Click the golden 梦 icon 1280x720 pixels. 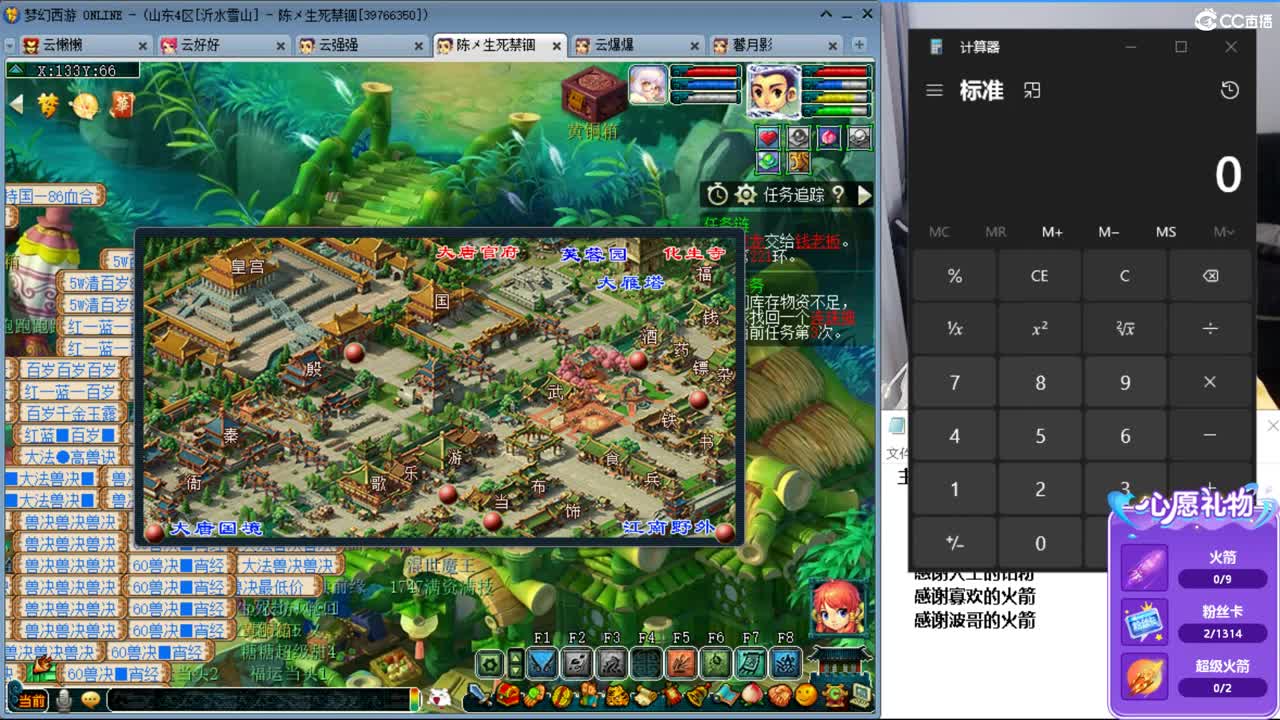48,104
